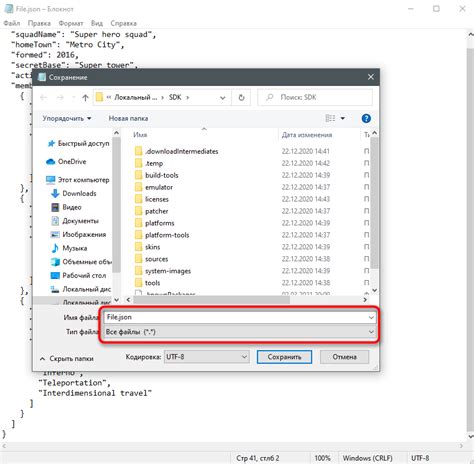Expand the file name history dropdown
This screenshot has width=474, height=464.
(371, 317)
